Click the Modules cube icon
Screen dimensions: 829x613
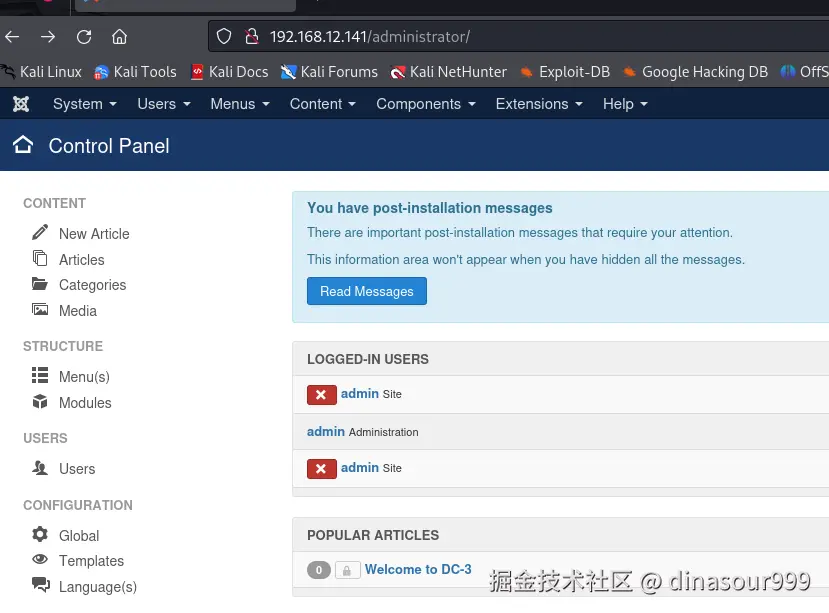pyautogui.click(x=40, y=401)
